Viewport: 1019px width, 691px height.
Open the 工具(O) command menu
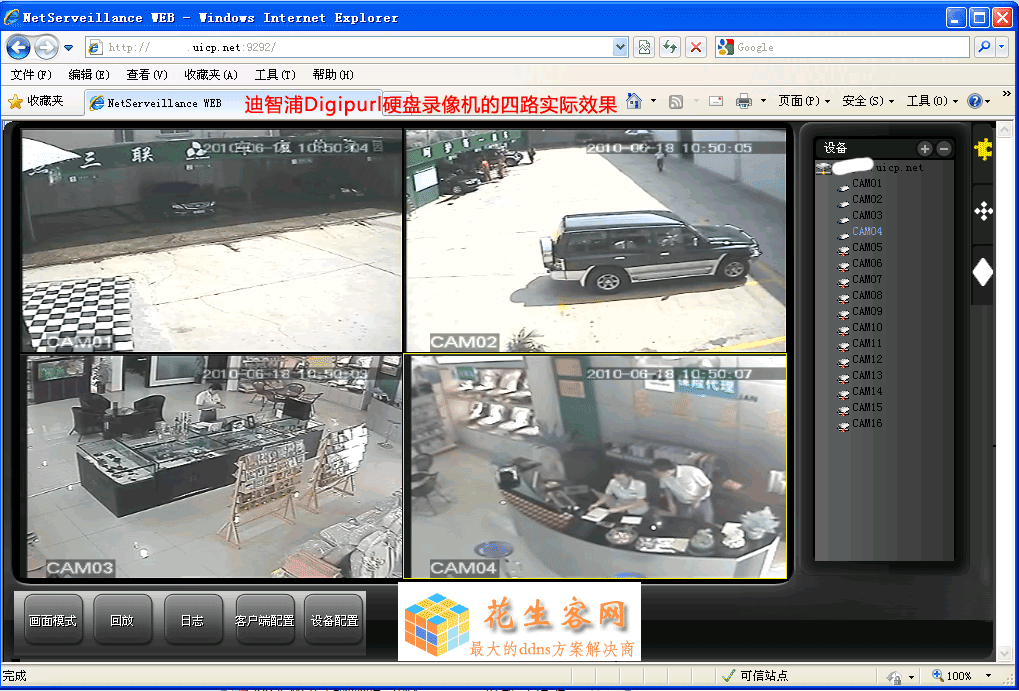tap(932, 101)
